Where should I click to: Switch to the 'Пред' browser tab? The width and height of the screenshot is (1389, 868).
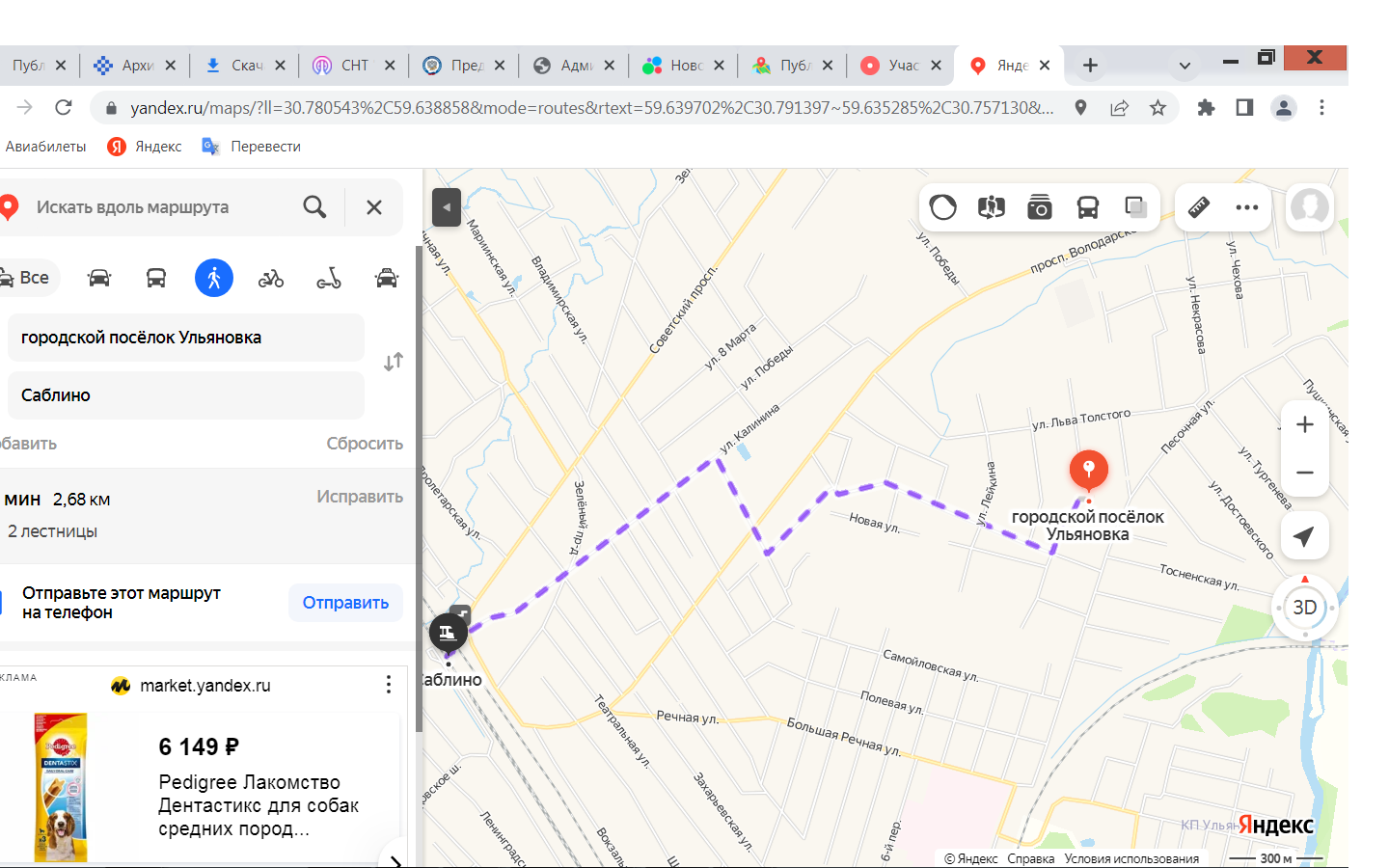(464, 66)
